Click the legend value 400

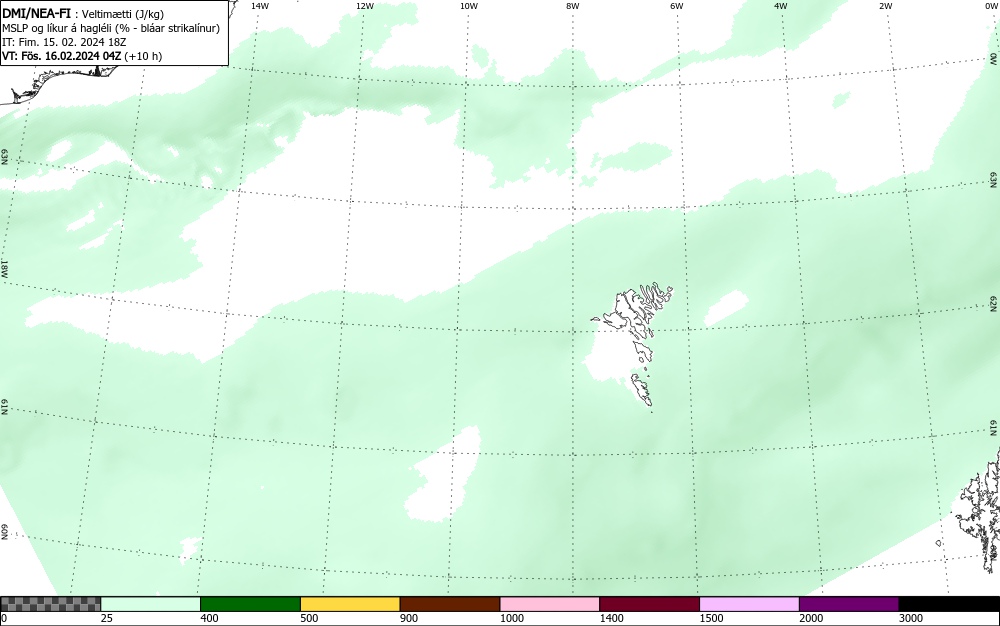209,618
